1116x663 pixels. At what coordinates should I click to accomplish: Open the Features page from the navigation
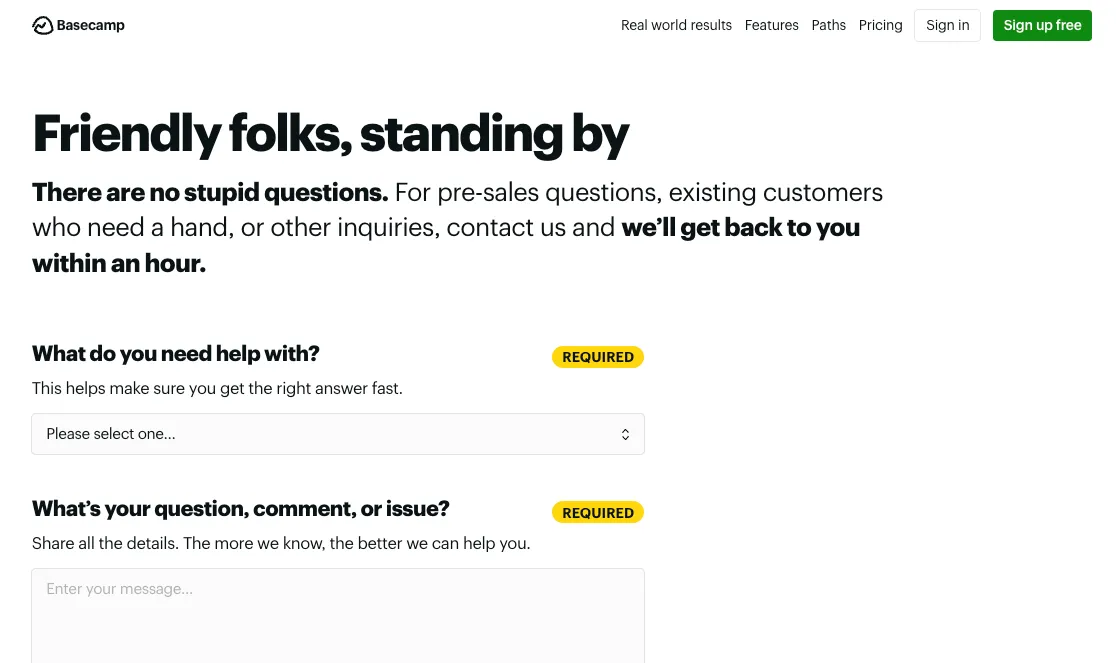coord(771,25)
